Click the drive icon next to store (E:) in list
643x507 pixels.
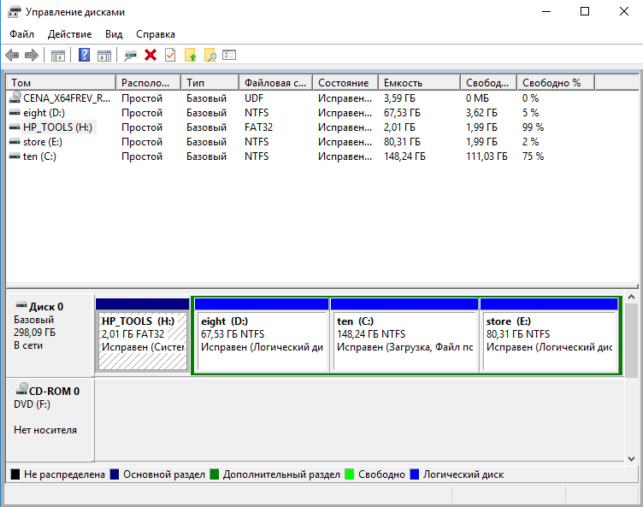point(15,142)
